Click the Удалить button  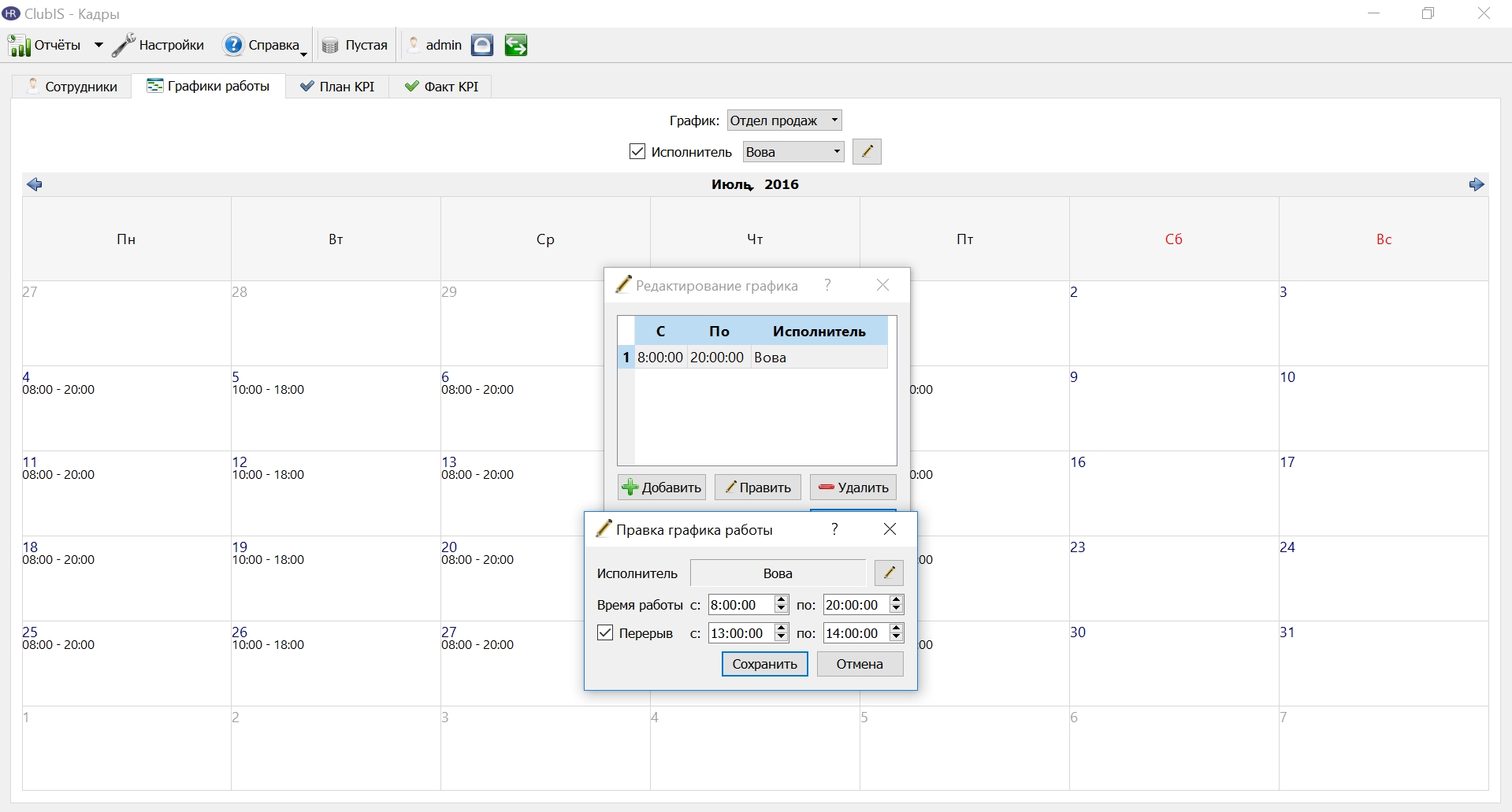[x=853, y=488]
